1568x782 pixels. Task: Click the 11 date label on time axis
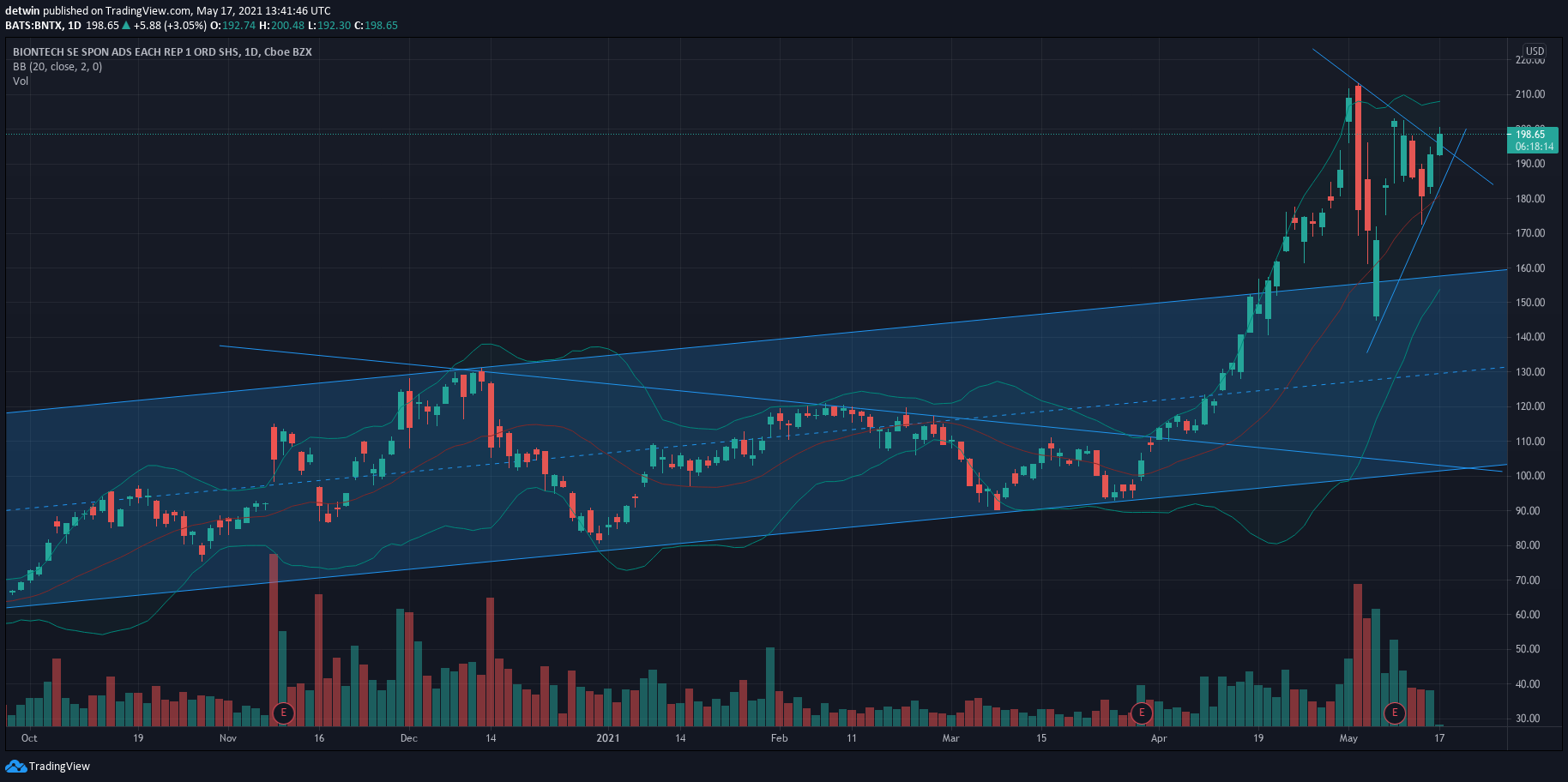tap(852, 738)
